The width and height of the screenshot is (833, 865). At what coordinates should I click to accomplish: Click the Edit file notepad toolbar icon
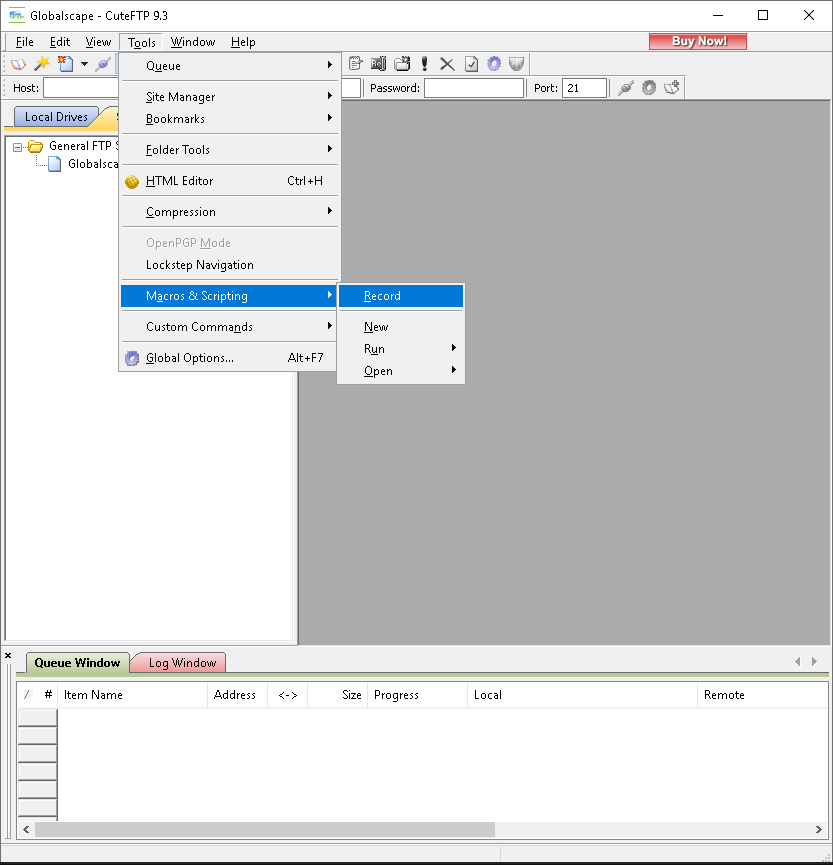click(x=355, y=64)
